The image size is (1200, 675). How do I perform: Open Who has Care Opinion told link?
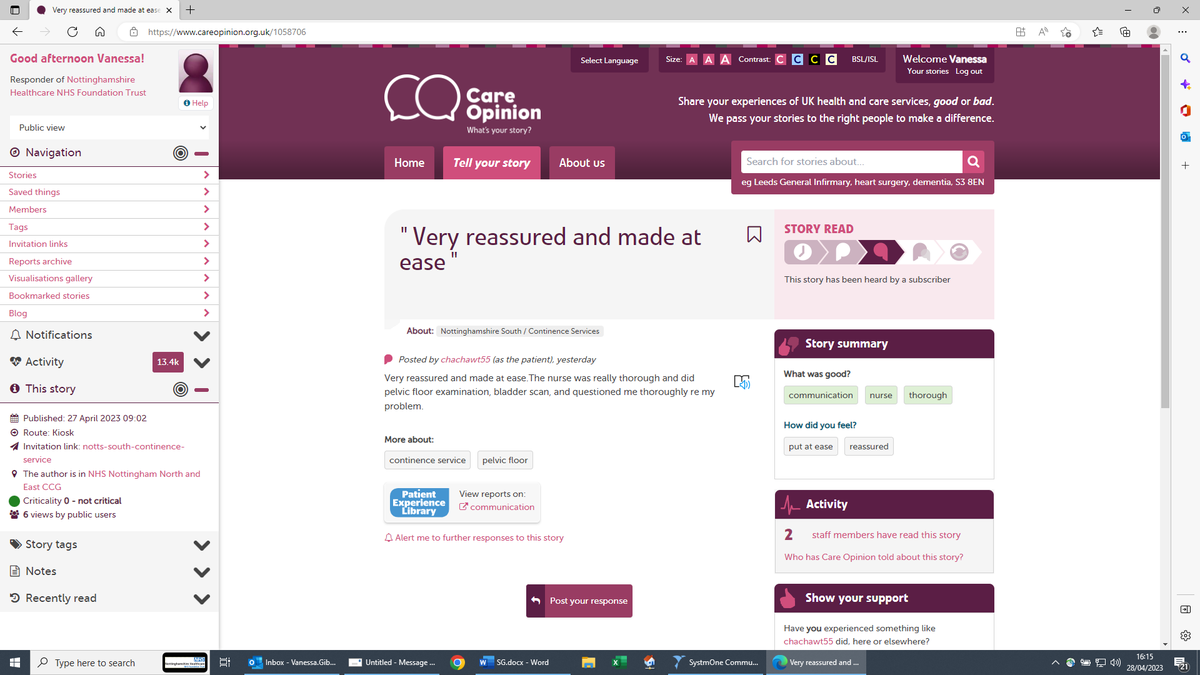pyautogui.click(x=874, y=557)
